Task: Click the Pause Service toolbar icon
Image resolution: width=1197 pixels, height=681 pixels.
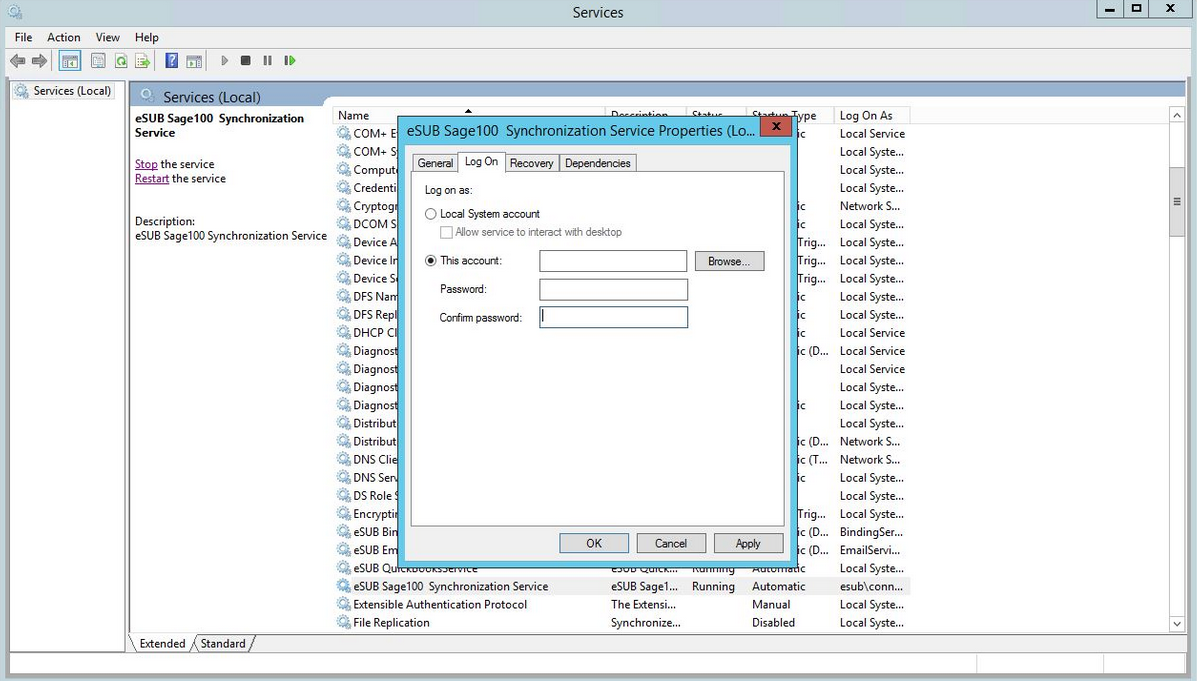Action: (x=267, y=60)
